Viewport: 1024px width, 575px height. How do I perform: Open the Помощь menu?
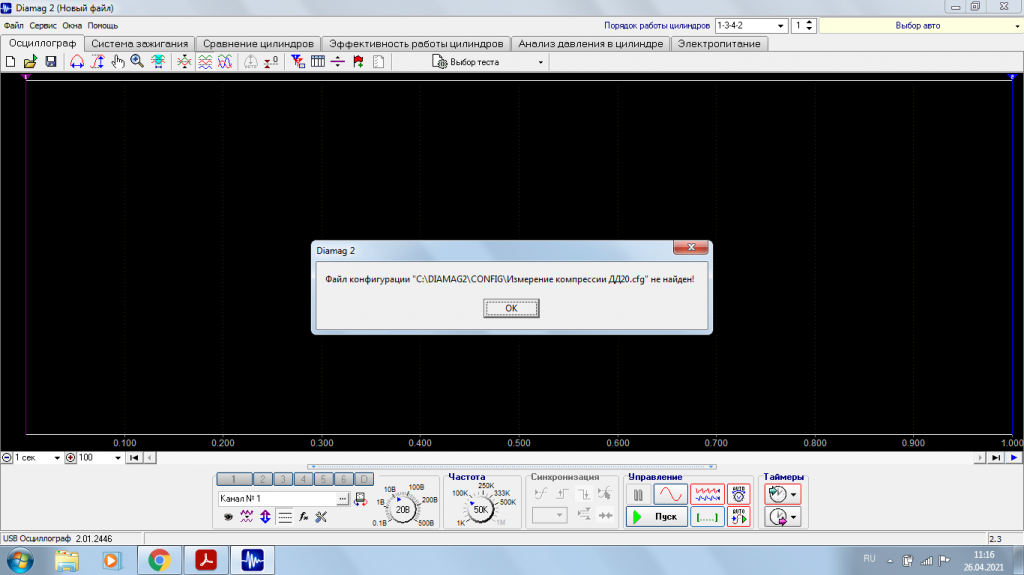103,25
